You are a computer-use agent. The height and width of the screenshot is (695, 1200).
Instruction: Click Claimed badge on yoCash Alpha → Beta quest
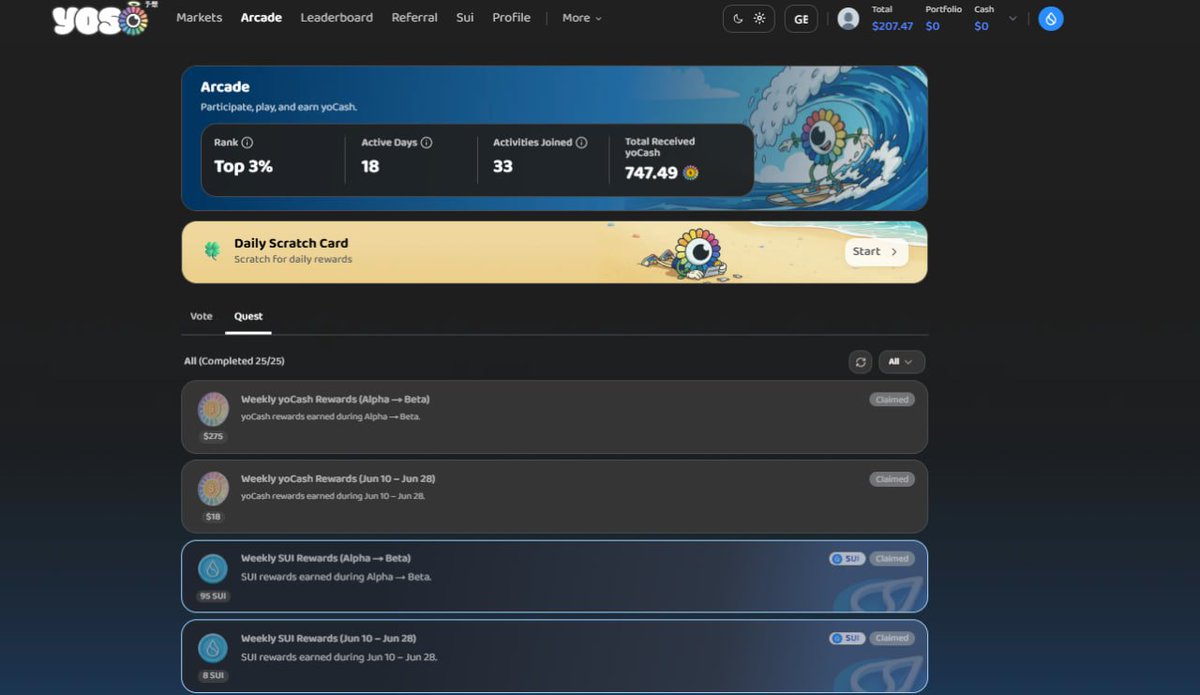pos(891,399)
